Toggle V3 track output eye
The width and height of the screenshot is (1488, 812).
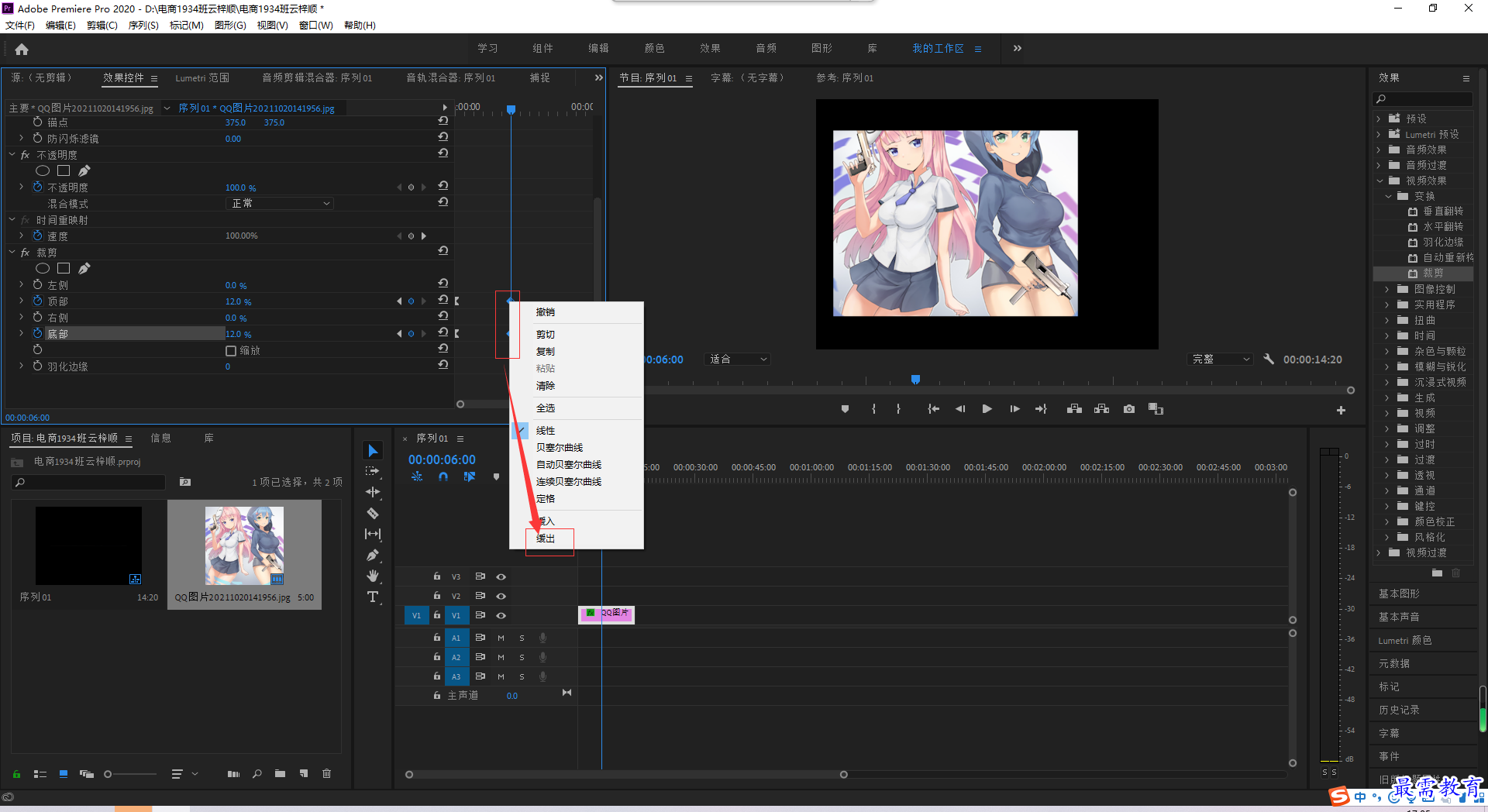pyautogui.click(x=501, y=576)
